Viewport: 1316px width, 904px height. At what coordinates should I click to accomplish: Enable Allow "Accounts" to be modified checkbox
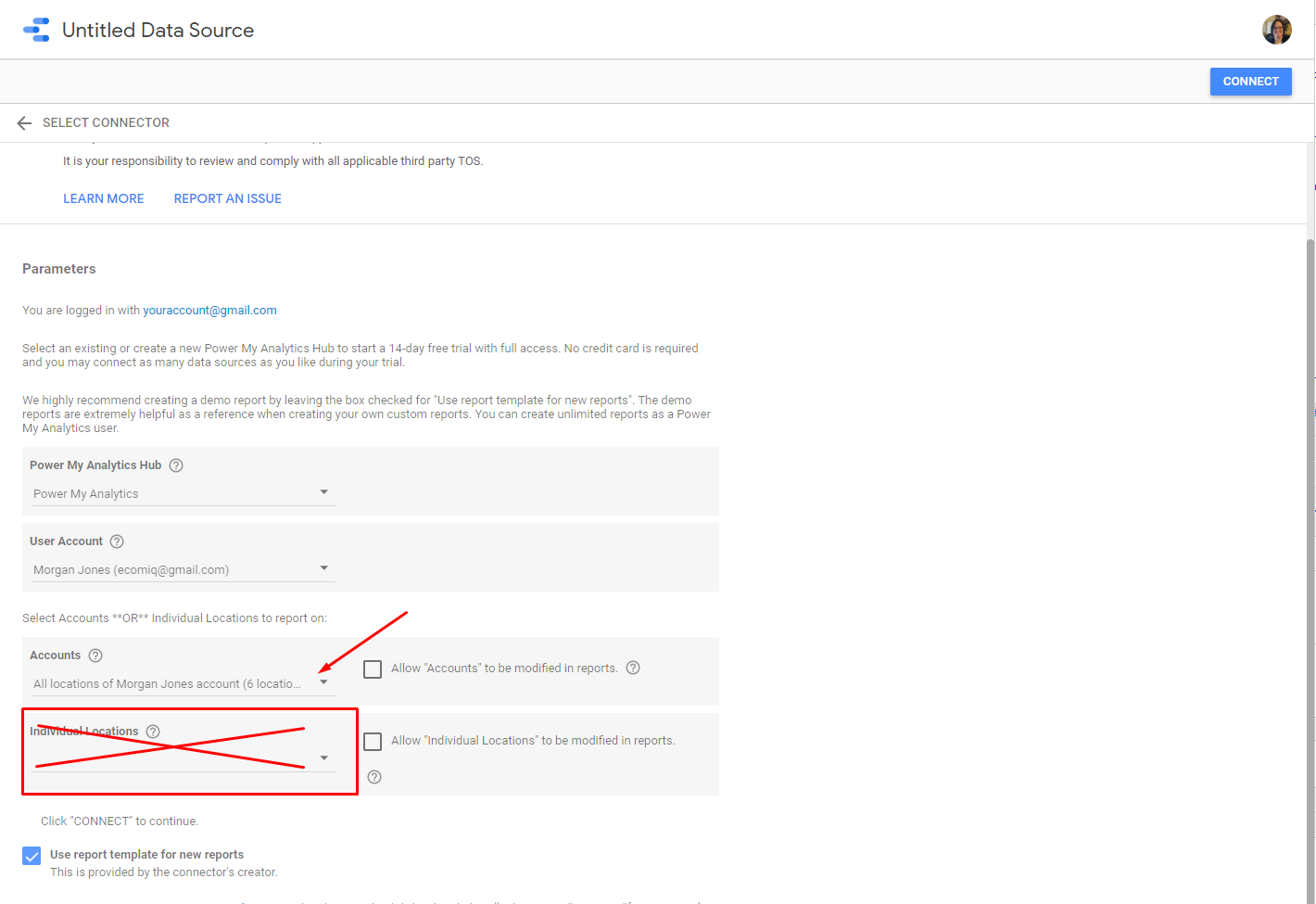(373, 669)
